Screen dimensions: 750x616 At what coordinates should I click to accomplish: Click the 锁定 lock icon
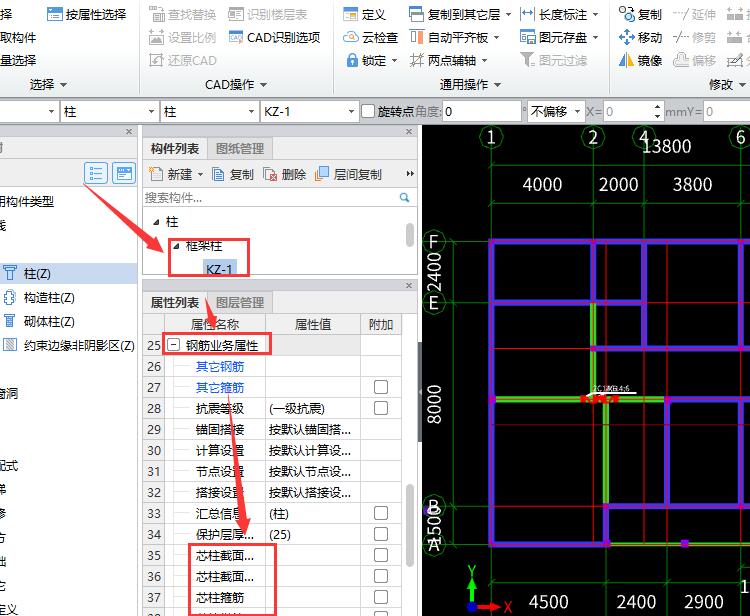click(352, 60)
